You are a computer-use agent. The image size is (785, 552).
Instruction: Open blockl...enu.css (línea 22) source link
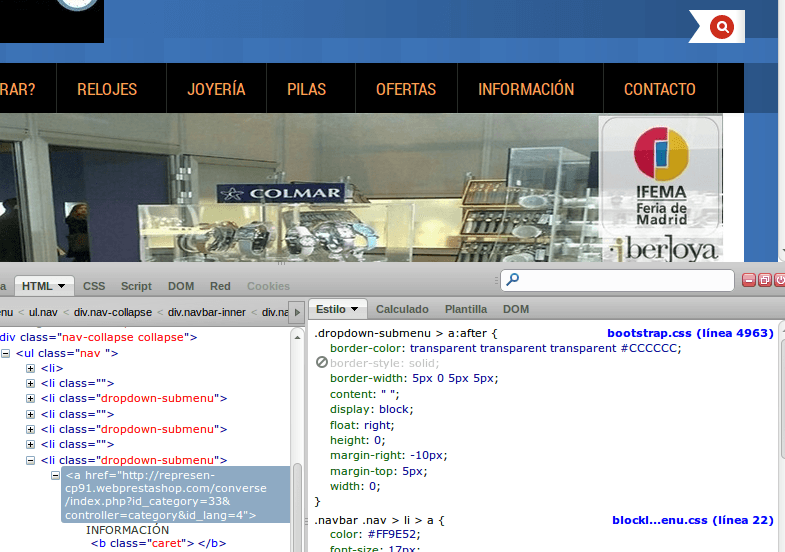click(x=693, y=520)
